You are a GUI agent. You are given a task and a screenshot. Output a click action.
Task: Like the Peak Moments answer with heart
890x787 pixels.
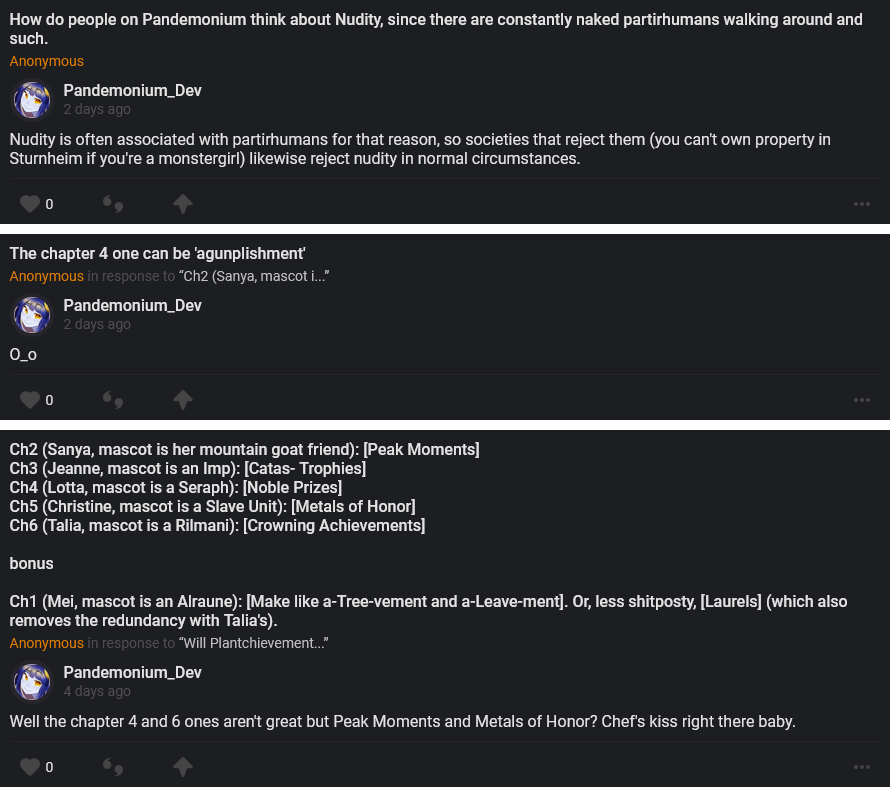click(x=30, y=767)
